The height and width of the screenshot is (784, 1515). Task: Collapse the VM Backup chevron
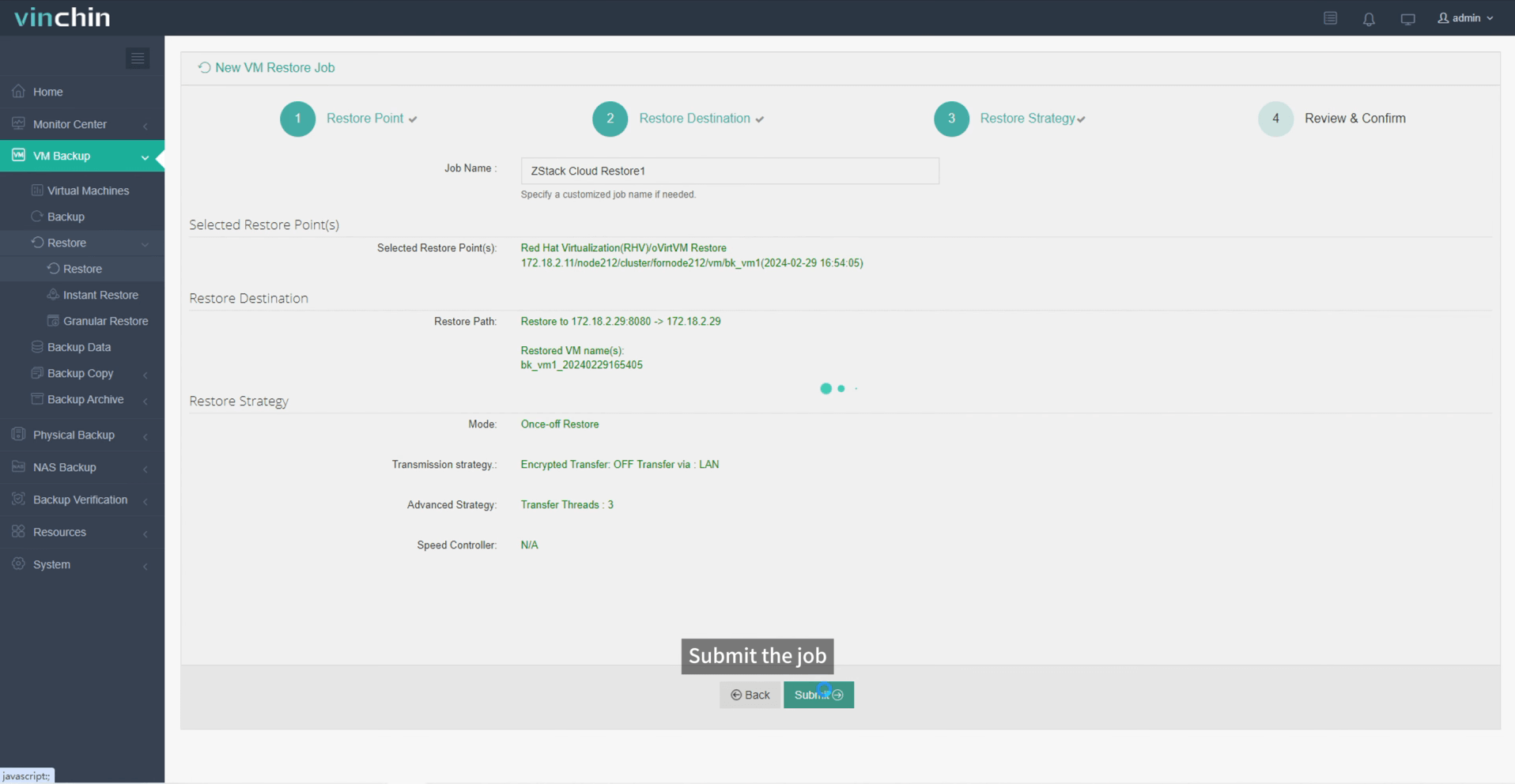coord(145,157)
